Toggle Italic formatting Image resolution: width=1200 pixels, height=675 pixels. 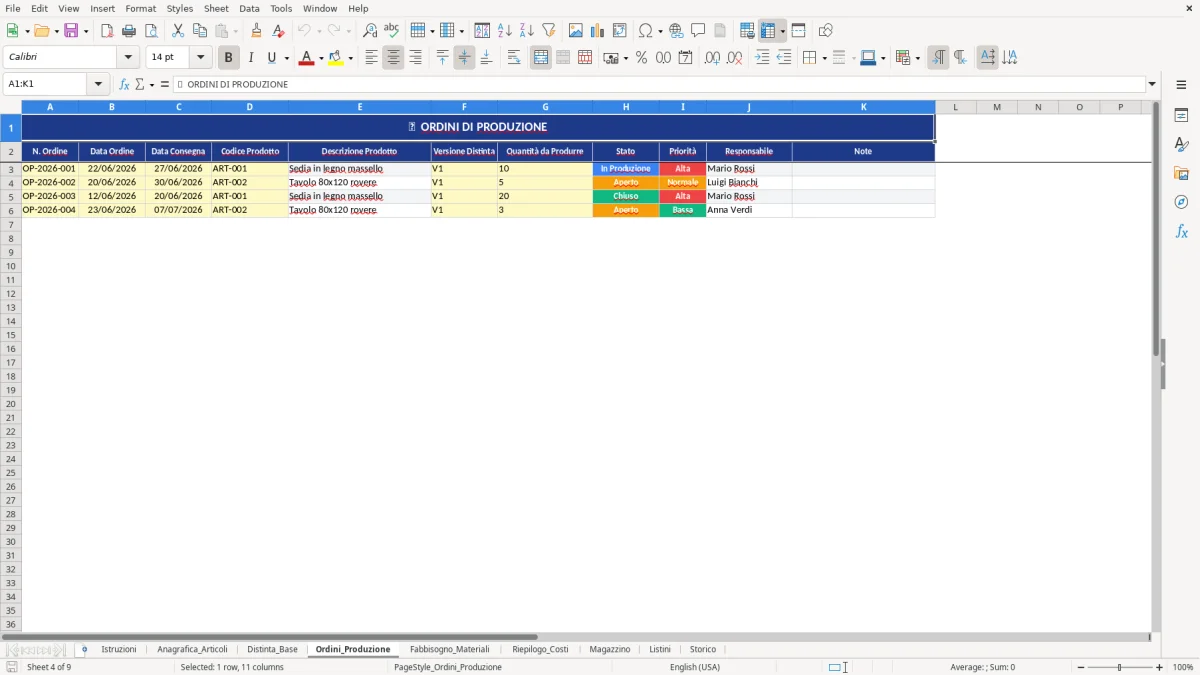pyautogui.click(x=250, y=58)
